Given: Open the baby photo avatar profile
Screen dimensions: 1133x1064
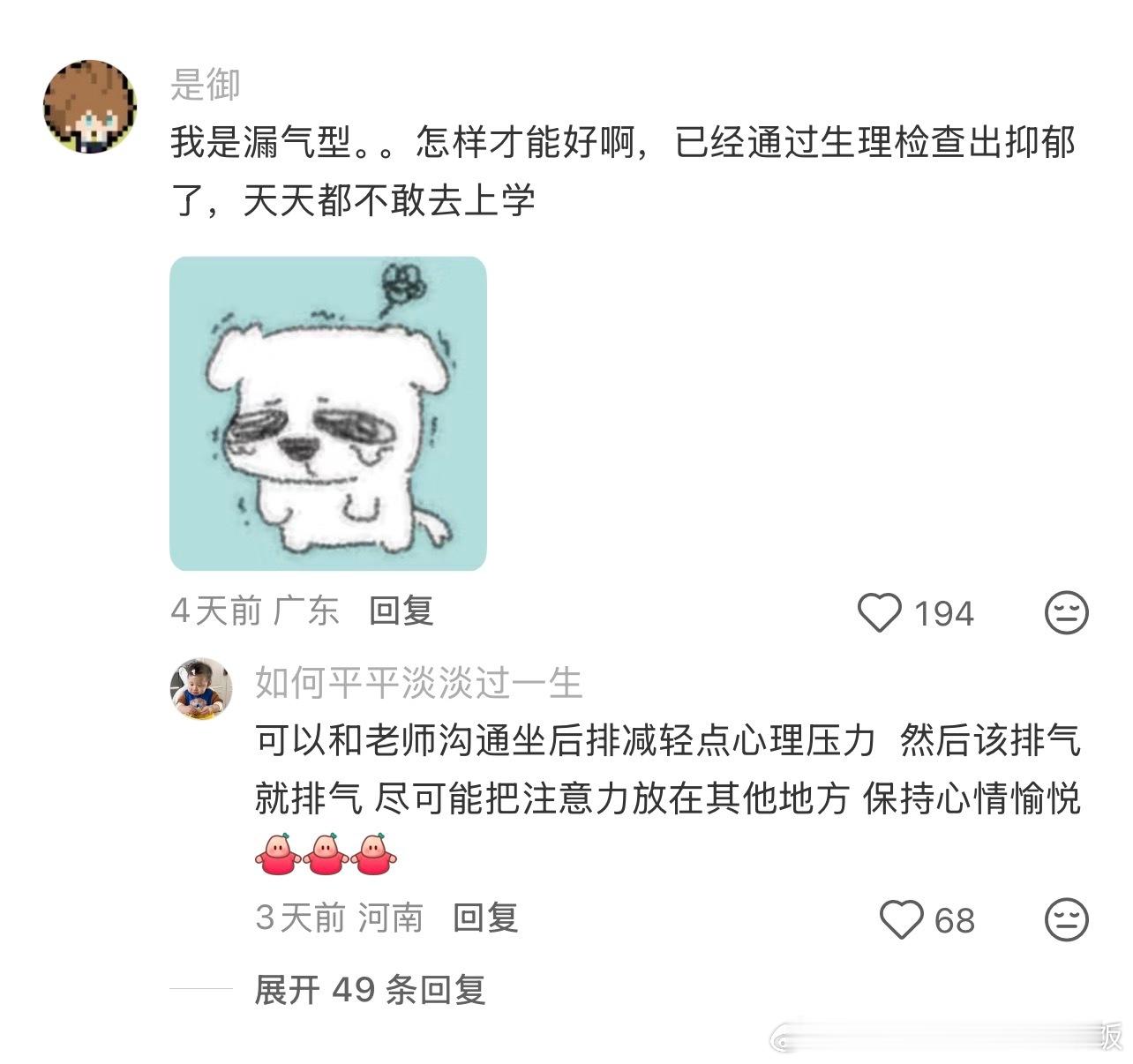Looking at the screenshot, I should point(201,688).
